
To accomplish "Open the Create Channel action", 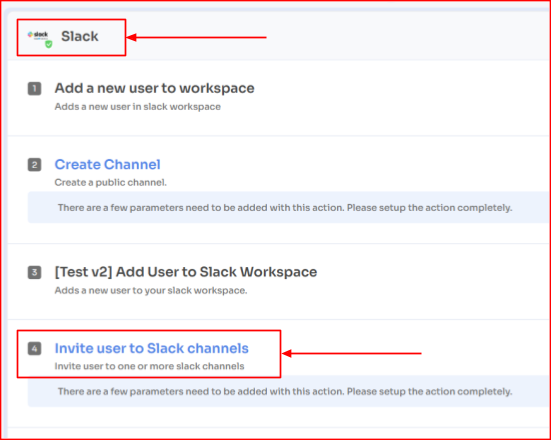I will [x=108, y=164].
